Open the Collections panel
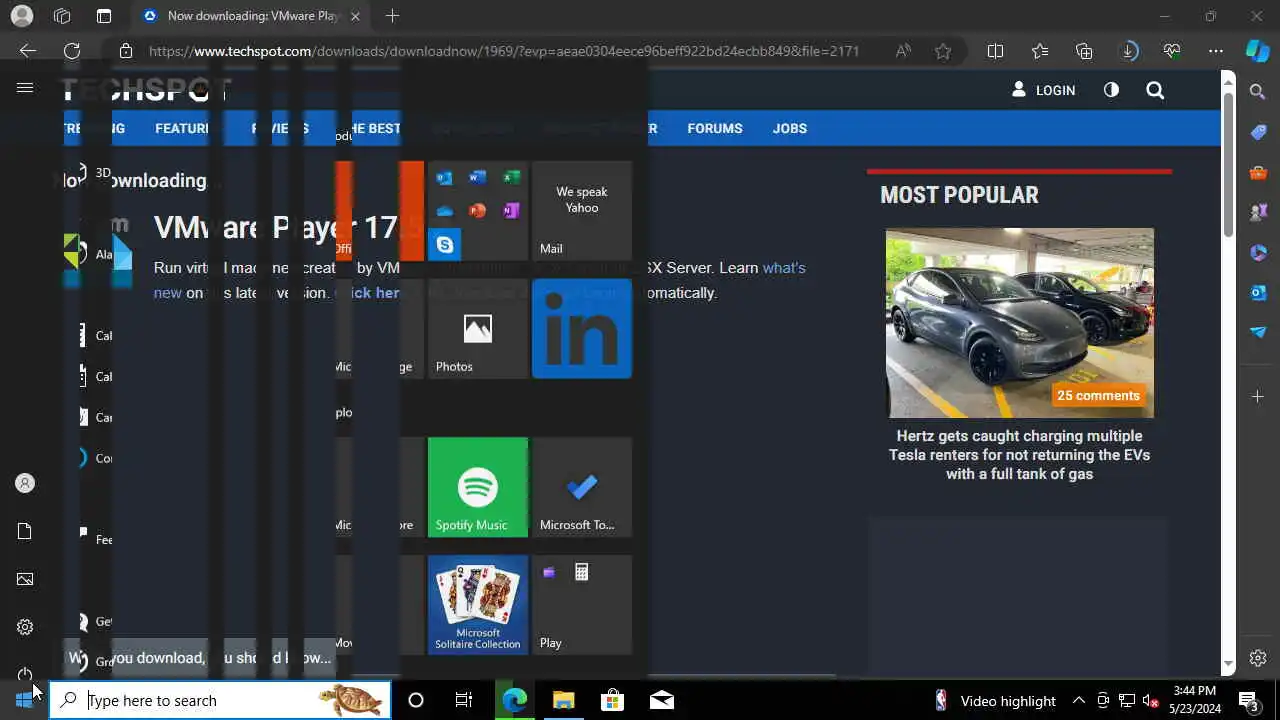This screenshot has height=720, width=1280. [1084, 51]
